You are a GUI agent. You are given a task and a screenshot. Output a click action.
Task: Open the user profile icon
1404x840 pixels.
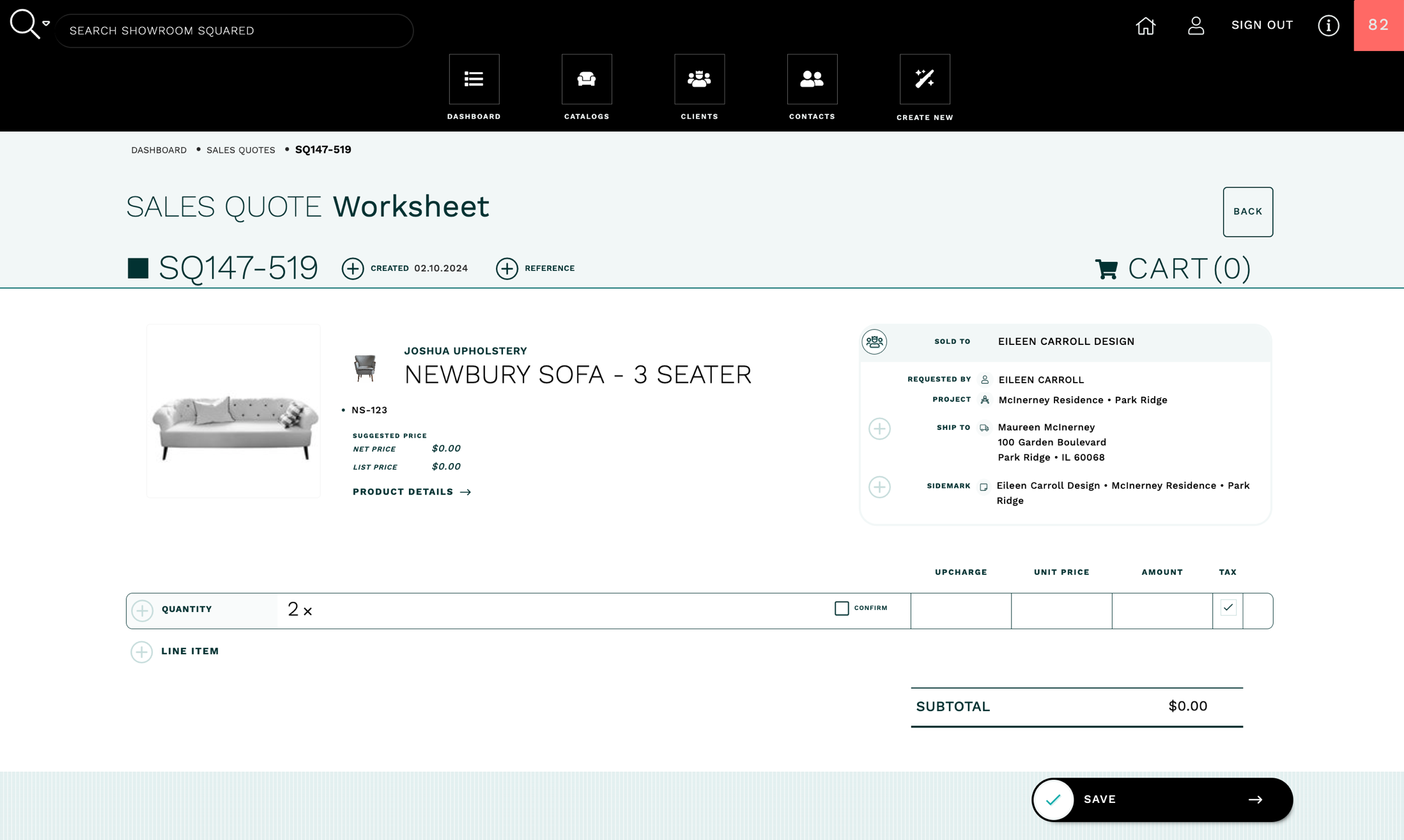click(x=1196, y=26)
